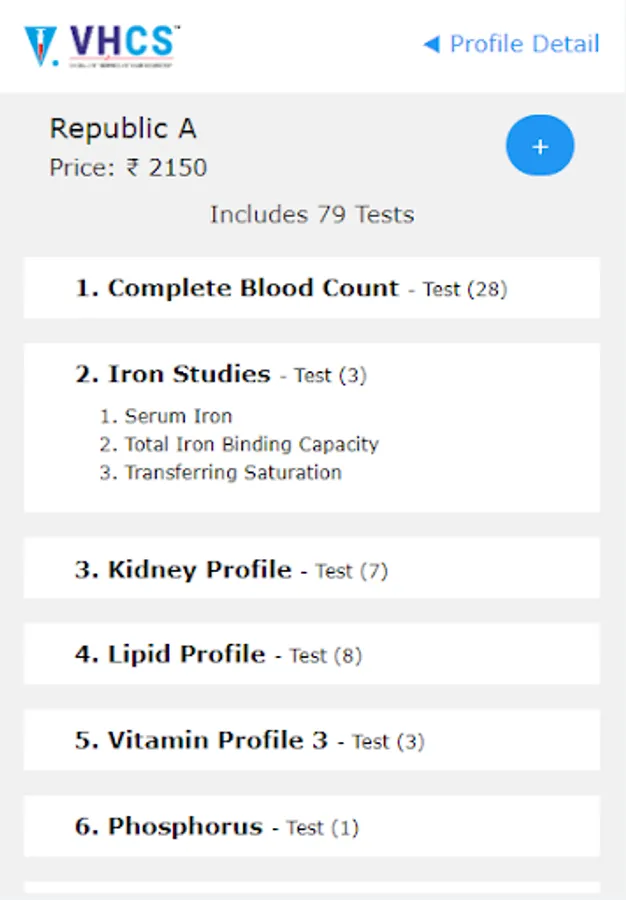Click the Includes 79 Tests text

(312, 214)
